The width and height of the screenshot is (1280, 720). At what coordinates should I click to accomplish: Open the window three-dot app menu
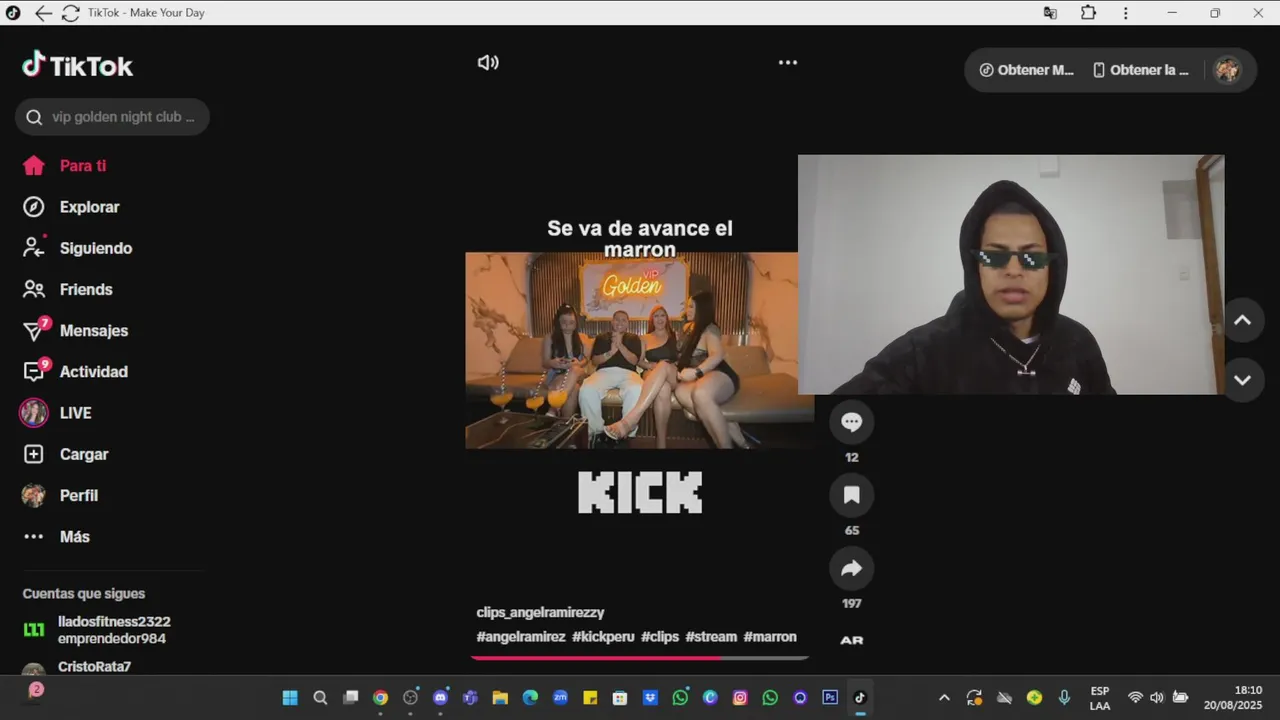coord(1126,13)
